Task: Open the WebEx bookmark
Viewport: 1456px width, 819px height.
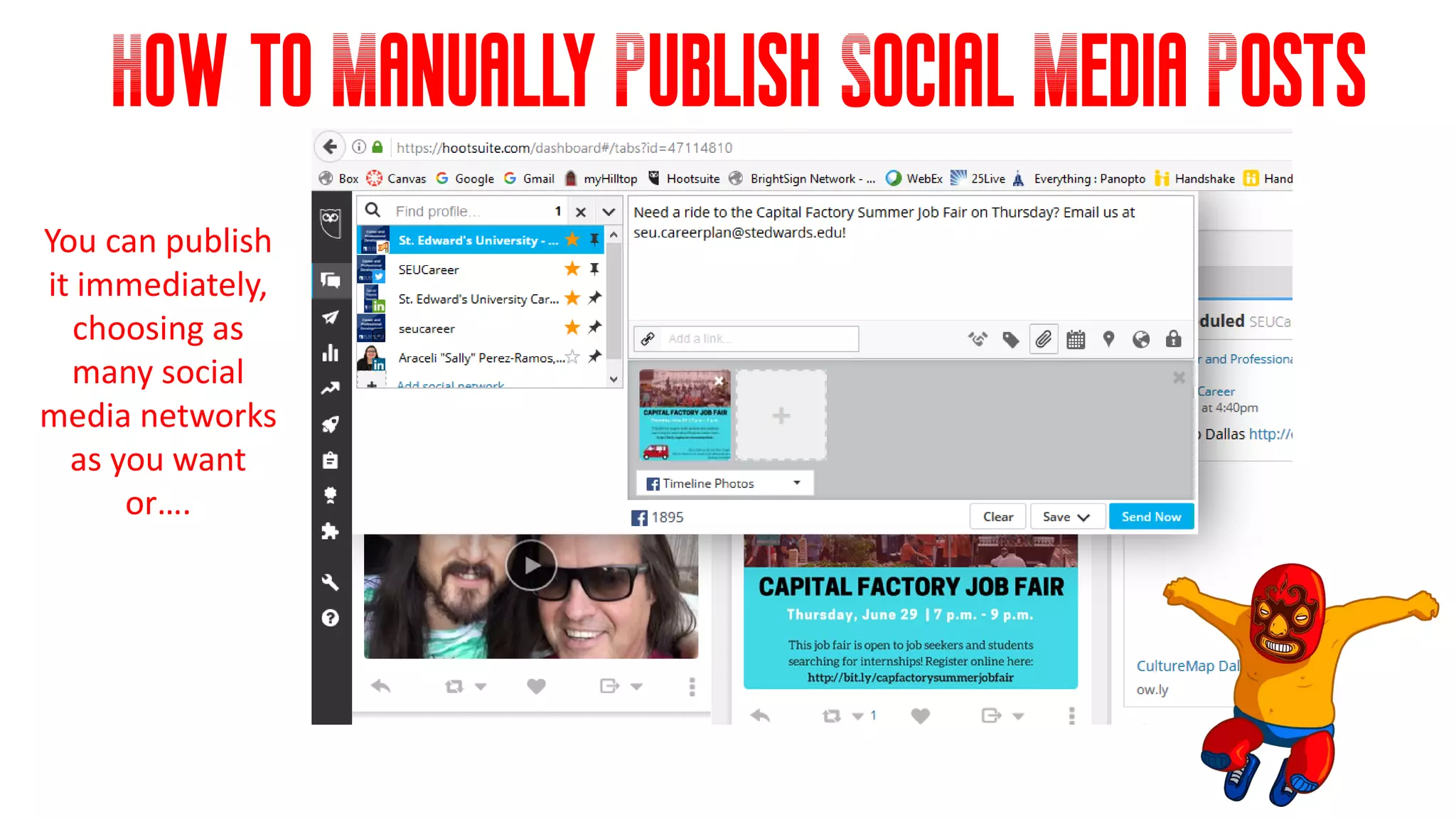Action: pyautogui.click(x=914, y=178)
